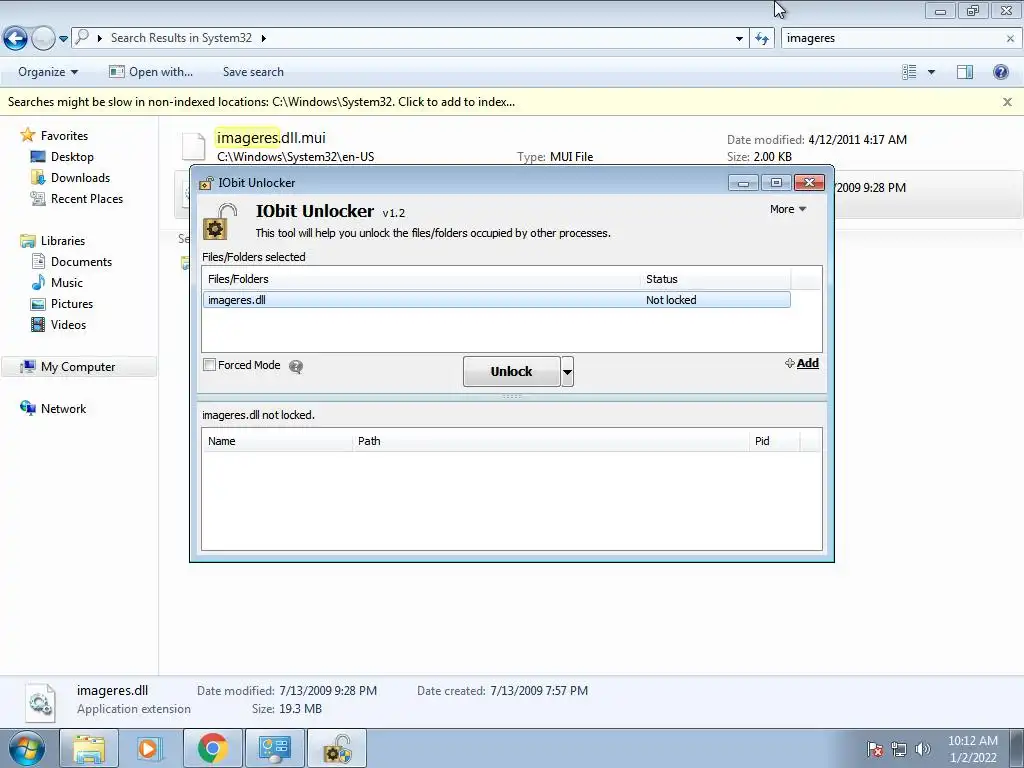Click the Change your view icon
This screenshot has width=1024, height=768.
pyautogui.click(x=909, y=72)
